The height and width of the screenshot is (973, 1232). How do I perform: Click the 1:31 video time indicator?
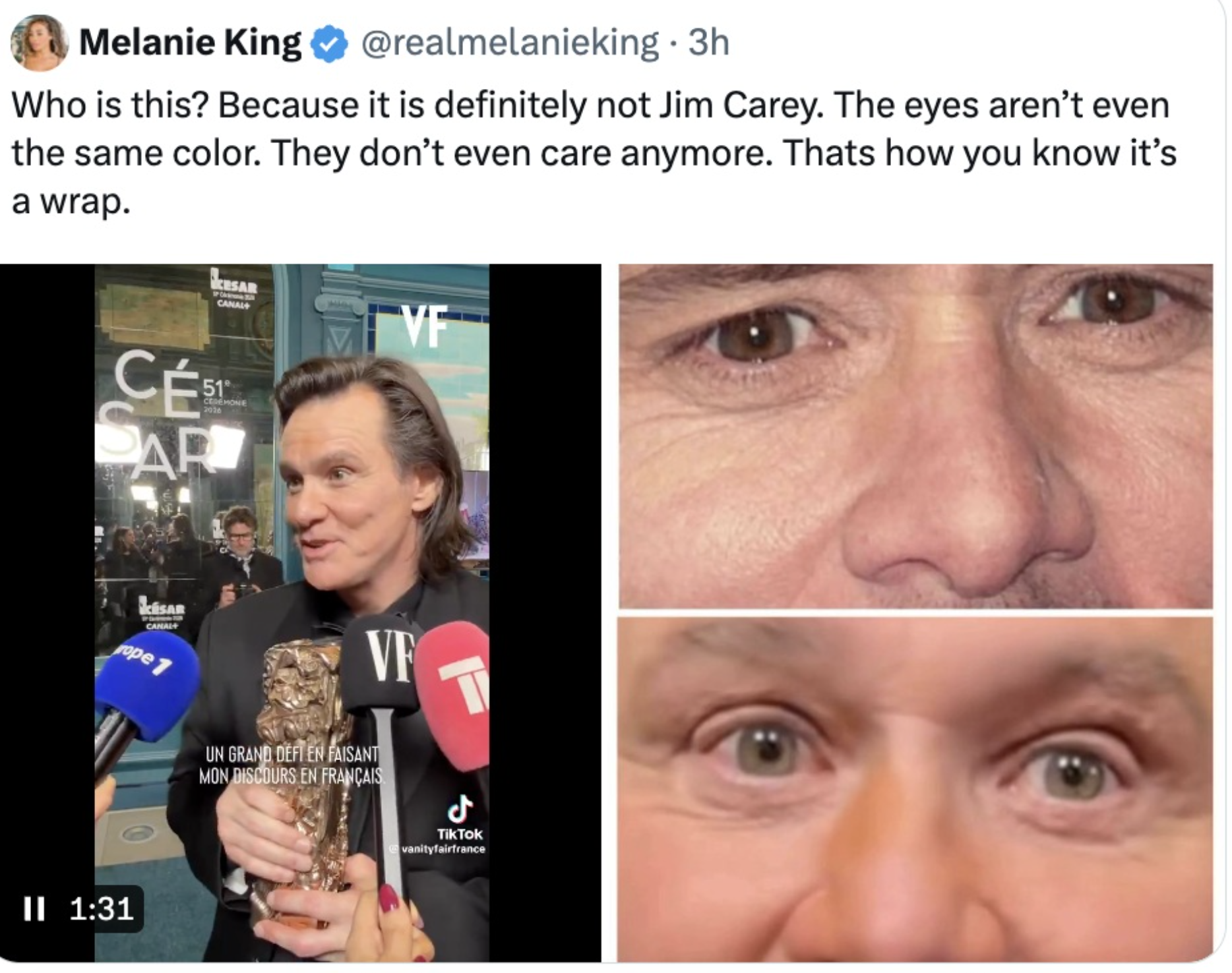tap(101, 908)
